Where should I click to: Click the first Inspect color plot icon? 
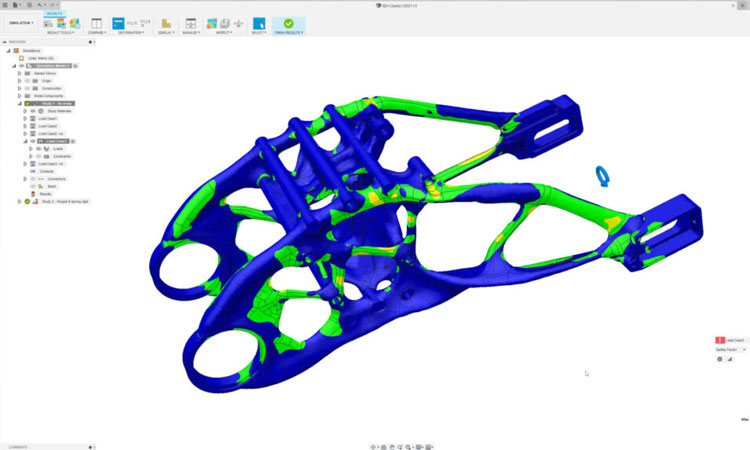click(211, 23)
